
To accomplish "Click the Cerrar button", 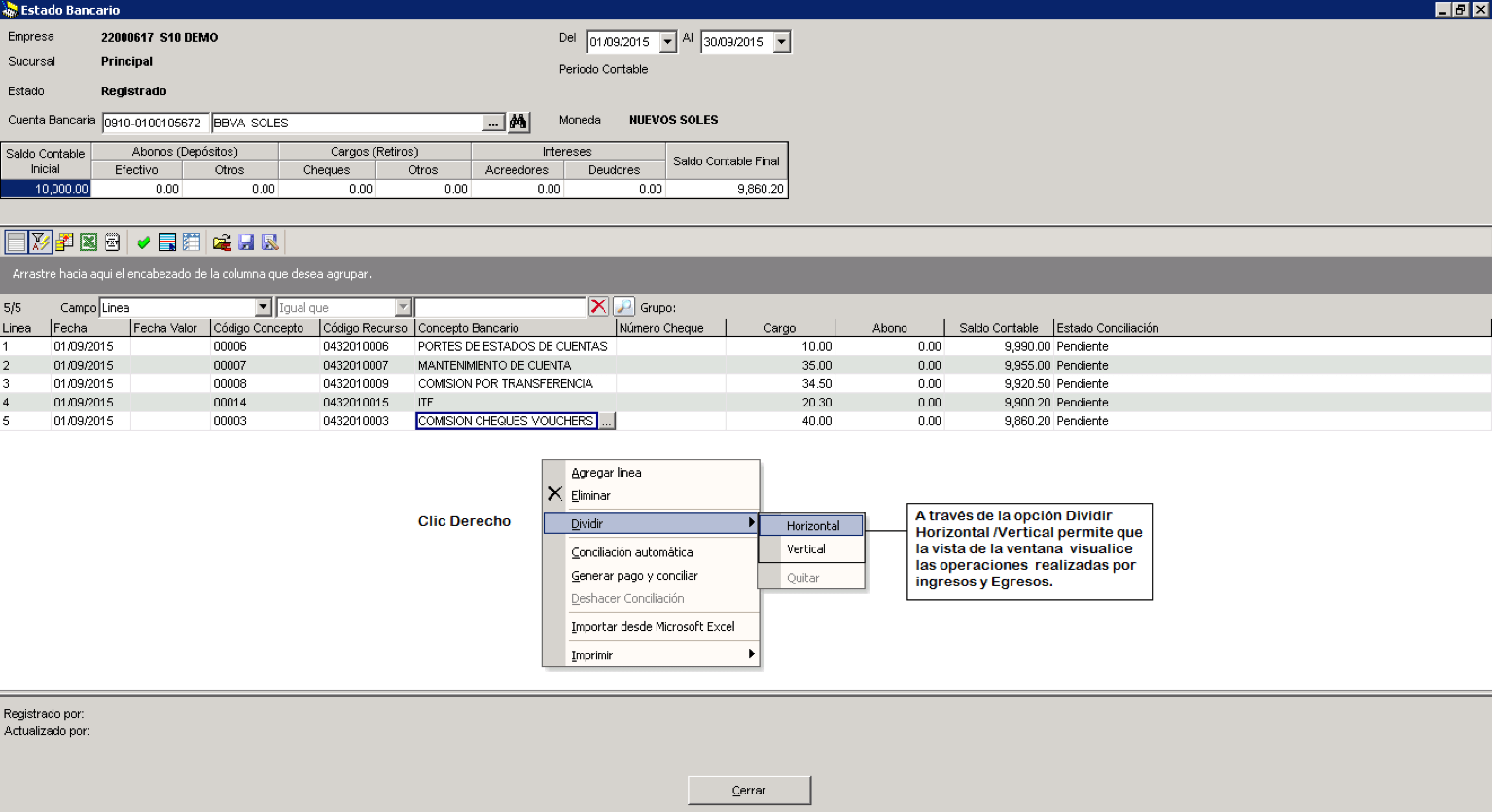I will [749, 791].
